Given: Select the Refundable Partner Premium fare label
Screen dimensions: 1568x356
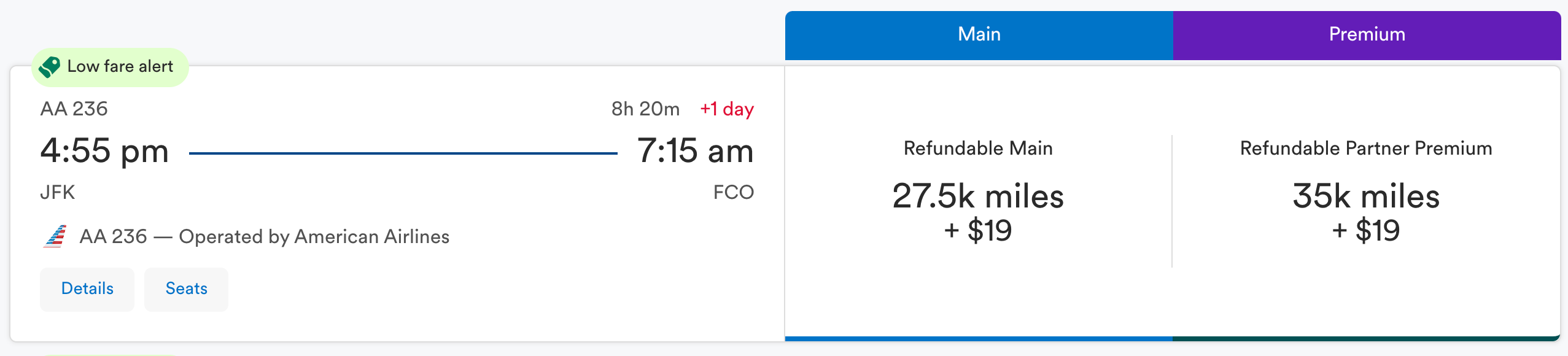Looking at the screenshot, I should pos(1365,149).
